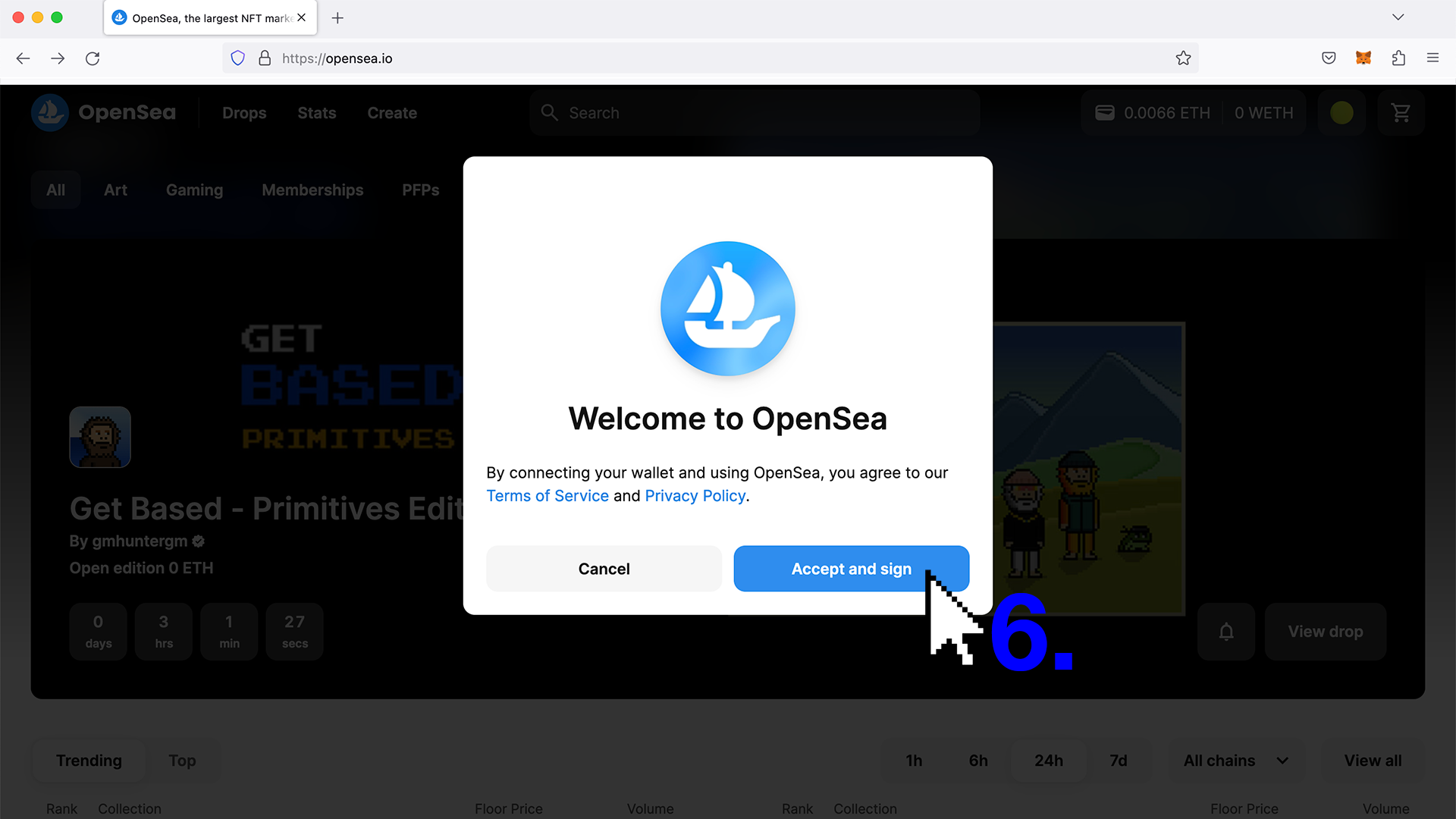Click Accept and sign
The height and width of the screenshot is (819, 1456).
click(x=851, y=569)
